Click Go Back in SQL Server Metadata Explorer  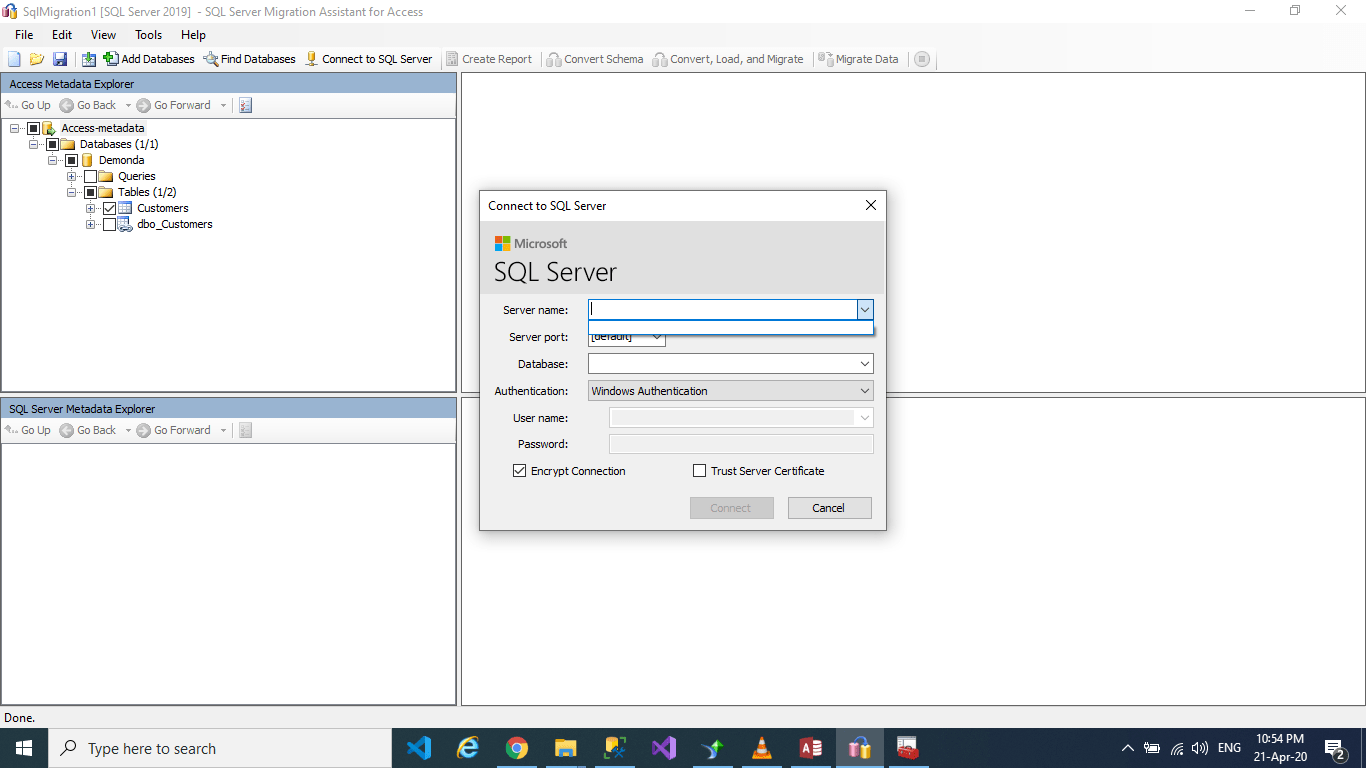(88, 430)
